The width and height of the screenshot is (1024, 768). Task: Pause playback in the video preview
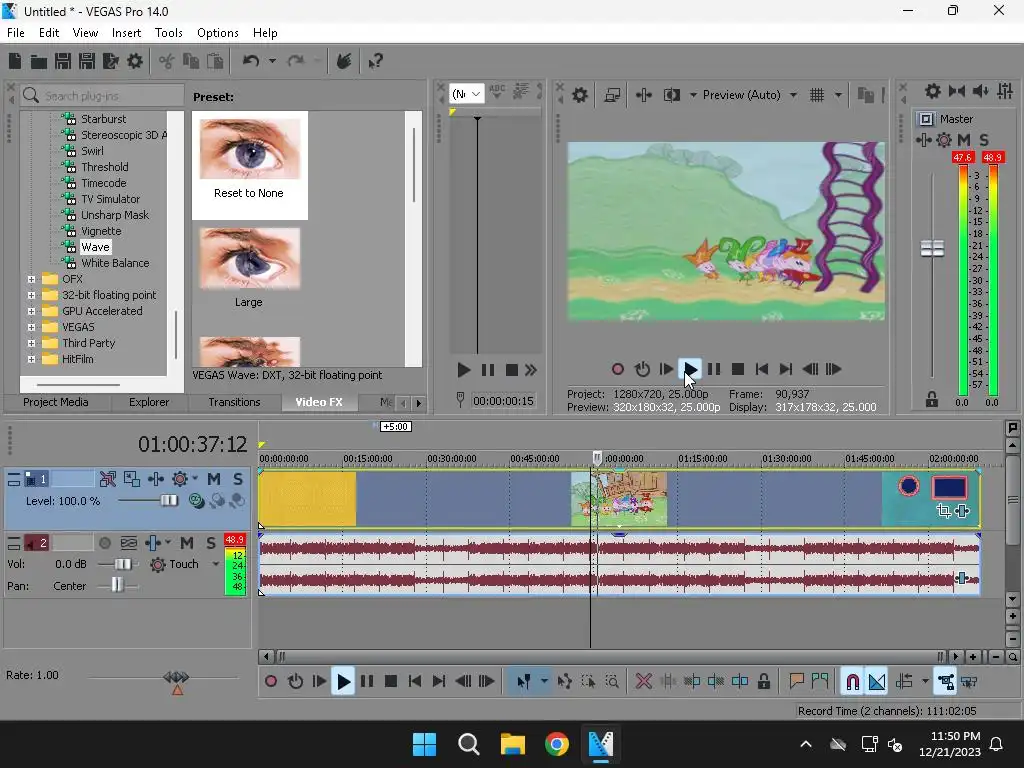pyautogui.click(x=714, y=370)
